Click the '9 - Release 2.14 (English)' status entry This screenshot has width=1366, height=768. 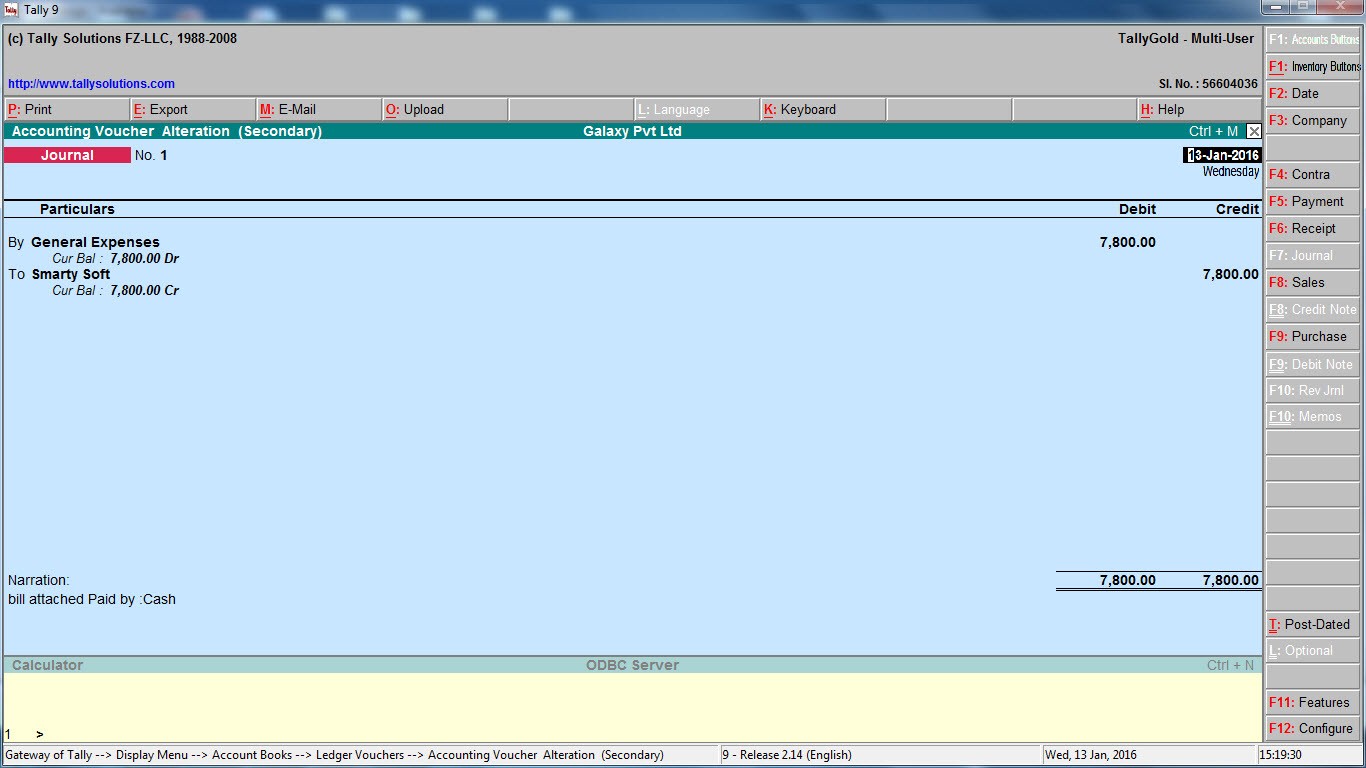click(x=788, y=755)
